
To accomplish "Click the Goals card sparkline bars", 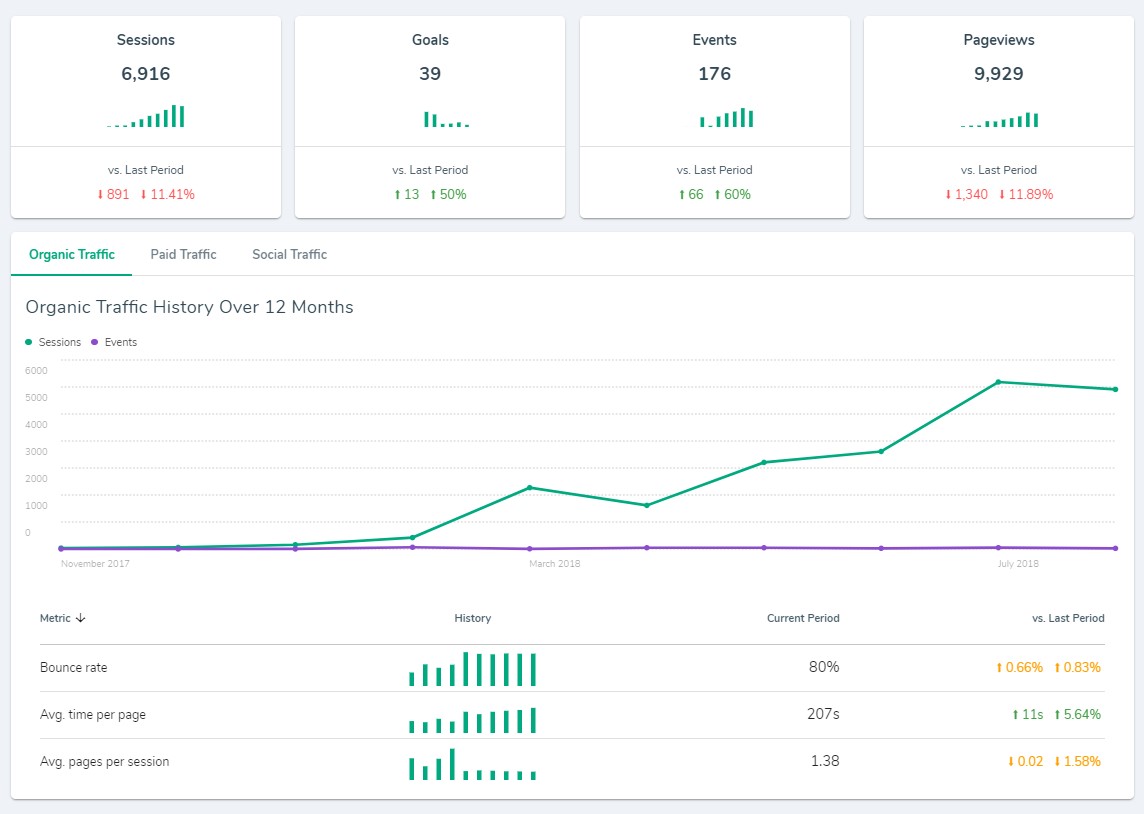I will 447,120.
